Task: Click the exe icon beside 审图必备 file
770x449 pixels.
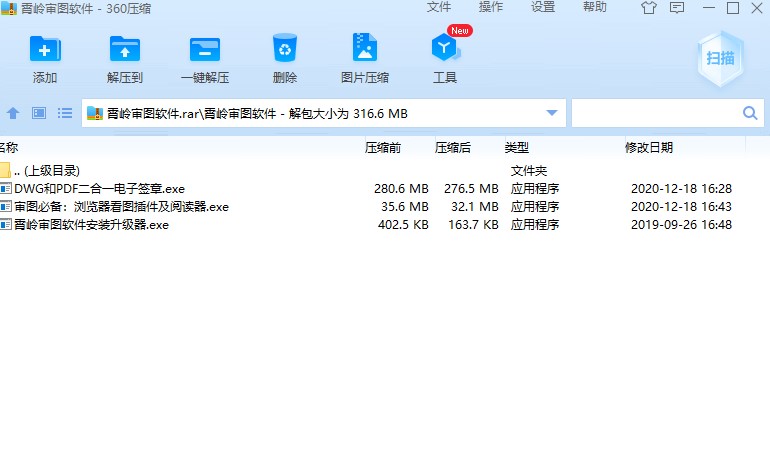Action: click(x=6, y=207)
